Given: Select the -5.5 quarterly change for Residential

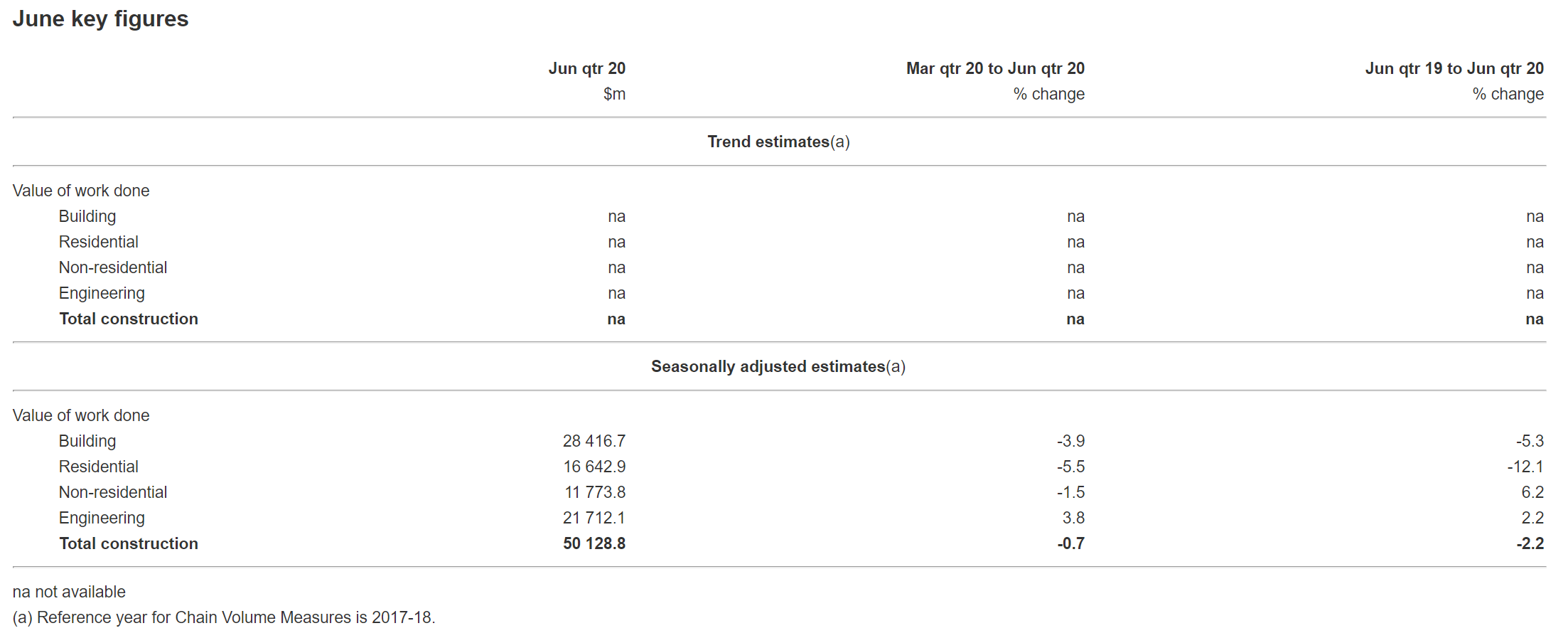Looking at the screenshot, I should (1070, 467).
